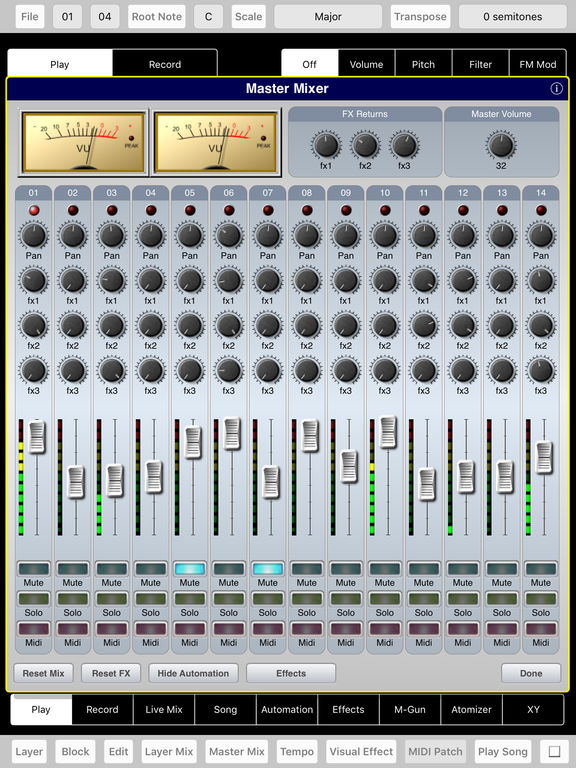The image size is (576, 768).
Task: Click the channel 09 volume fader
Action: 349,466
